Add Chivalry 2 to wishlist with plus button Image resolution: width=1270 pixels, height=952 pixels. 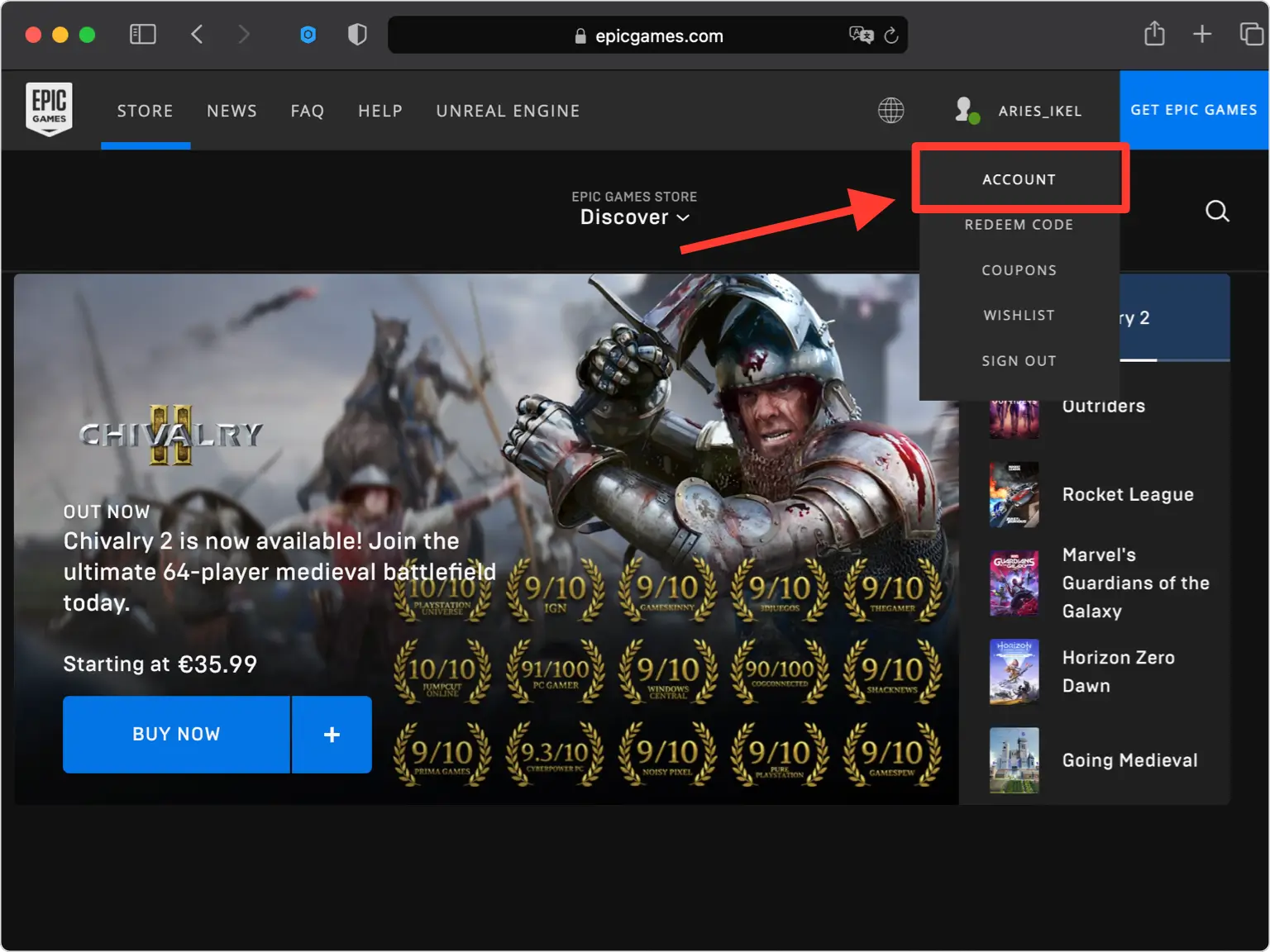(x=332, y=734)
